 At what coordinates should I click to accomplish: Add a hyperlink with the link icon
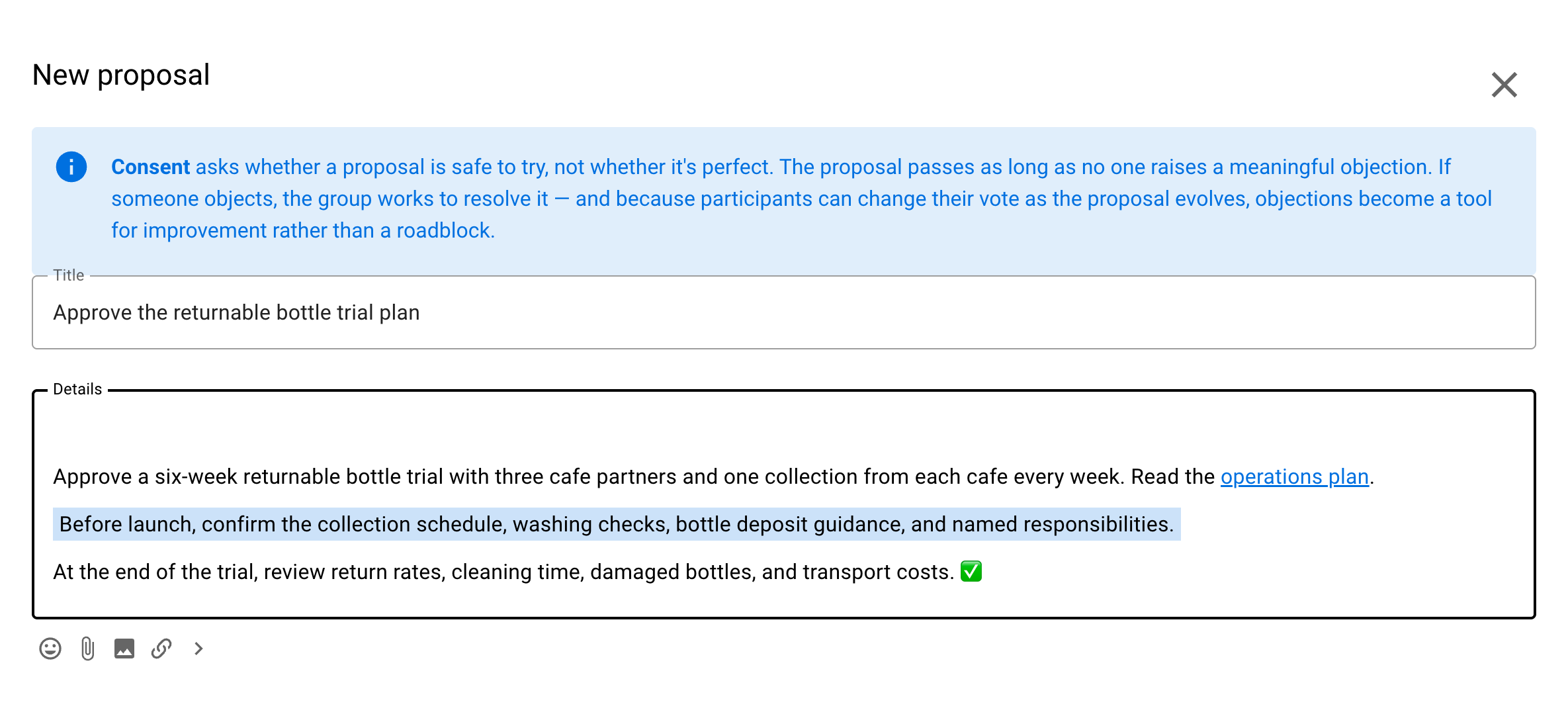click(x=161, y=649)
